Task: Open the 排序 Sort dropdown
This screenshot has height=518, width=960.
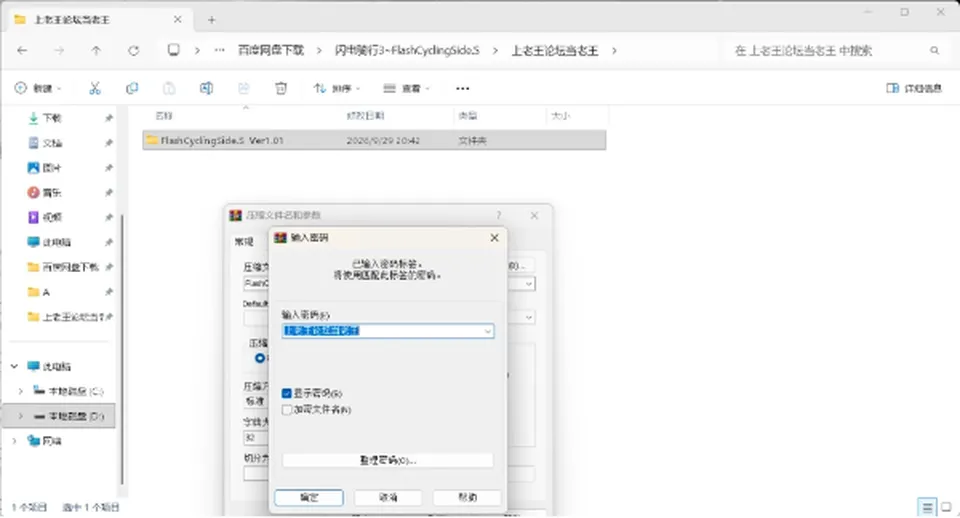Action: [337, 88]
